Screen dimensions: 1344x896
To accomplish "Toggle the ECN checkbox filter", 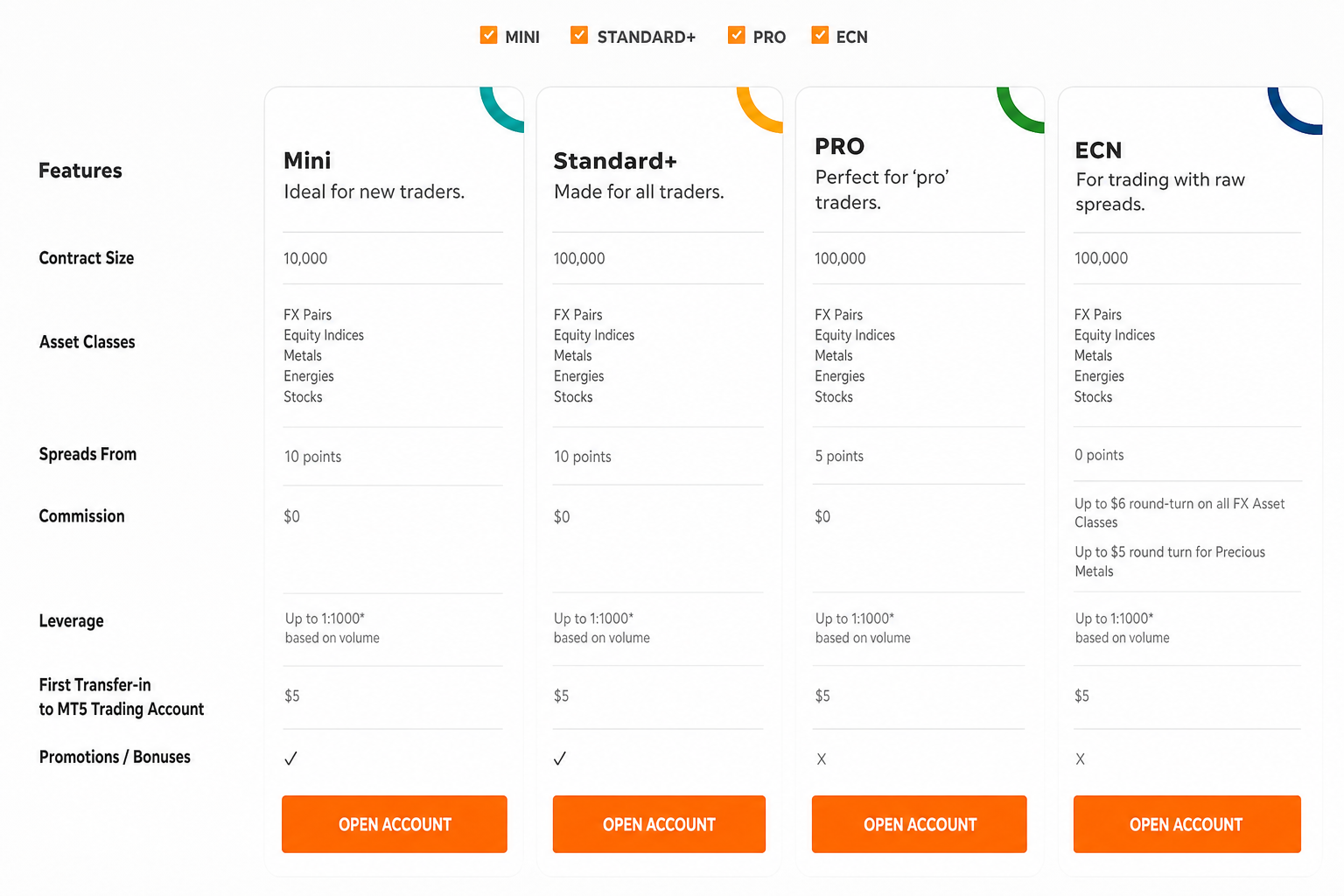I will click(x=820, y=35).
